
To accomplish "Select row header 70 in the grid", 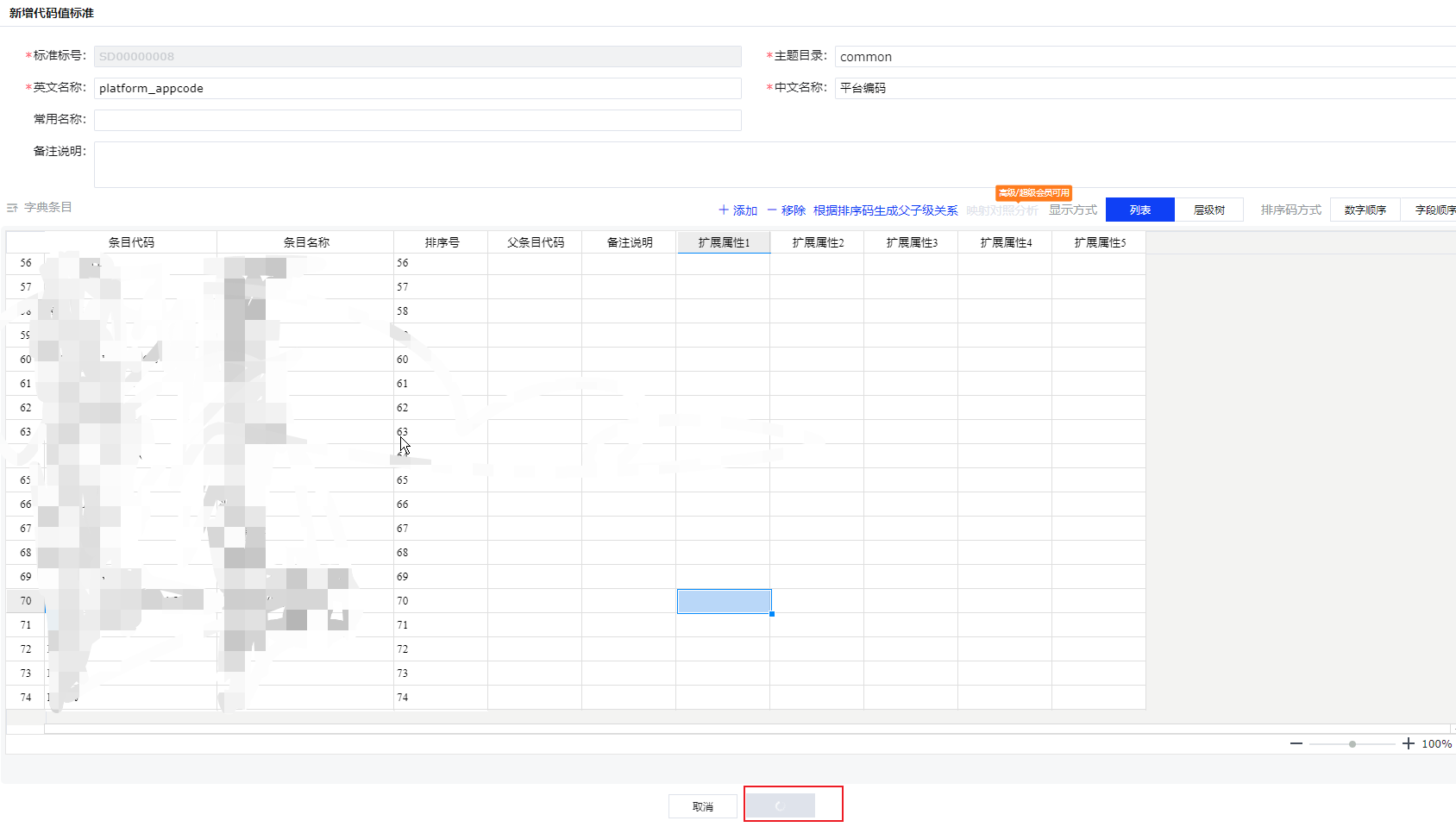I will [26, 601].
